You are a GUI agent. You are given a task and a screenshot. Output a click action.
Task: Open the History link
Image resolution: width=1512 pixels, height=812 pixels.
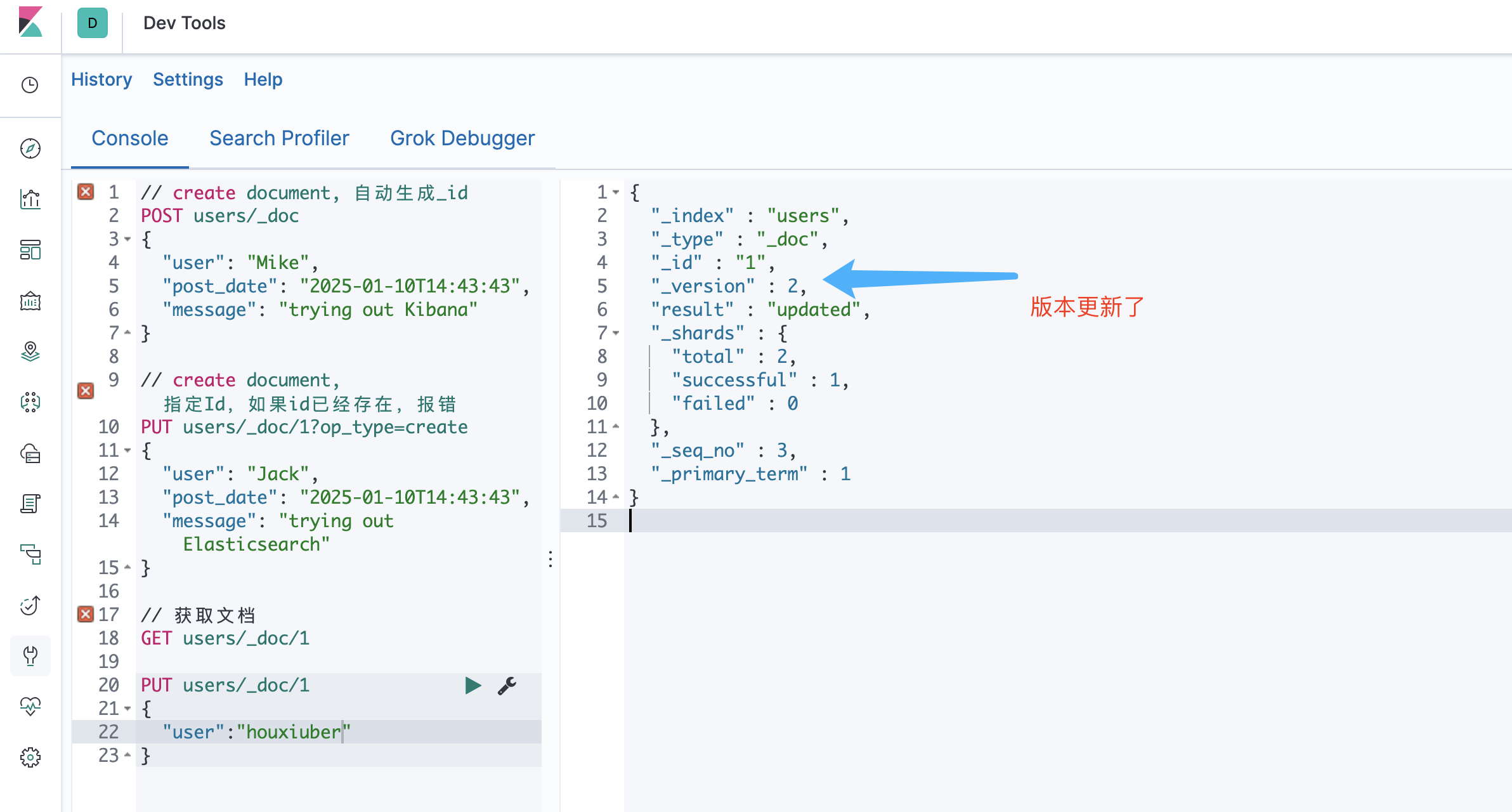(x=101, y=79)
